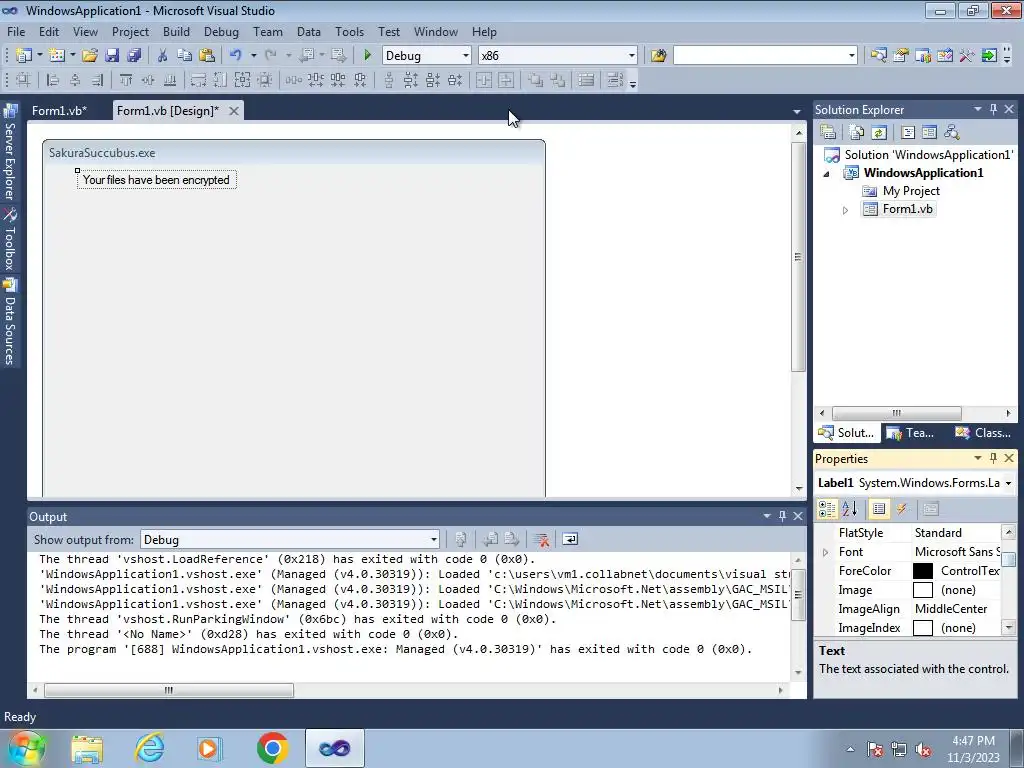The height and width of the screenshot is (768, 1024).
Task: Click the Output panel horizontal scrollbar thumb
Action: click(168, 690)
